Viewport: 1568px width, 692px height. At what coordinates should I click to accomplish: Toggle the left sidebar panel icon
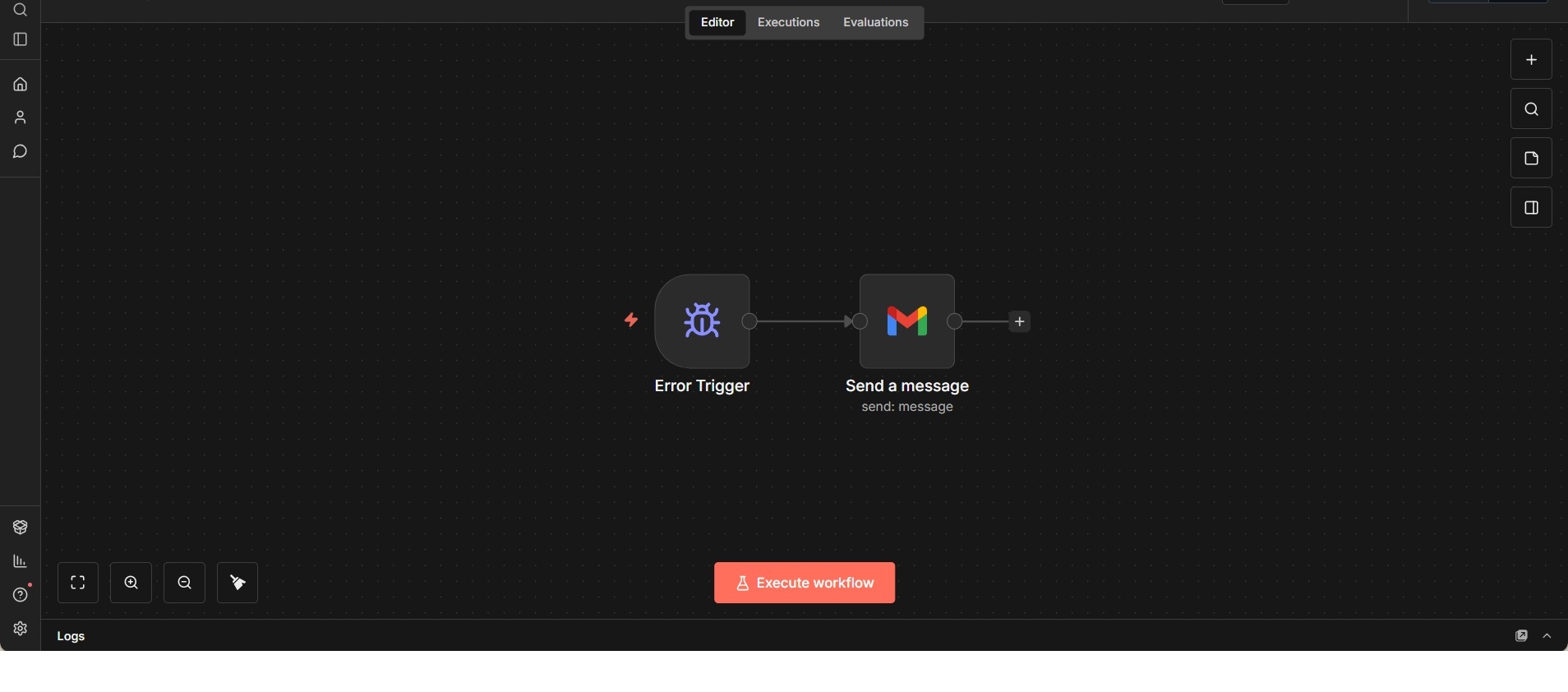click(x=21, y=39)
